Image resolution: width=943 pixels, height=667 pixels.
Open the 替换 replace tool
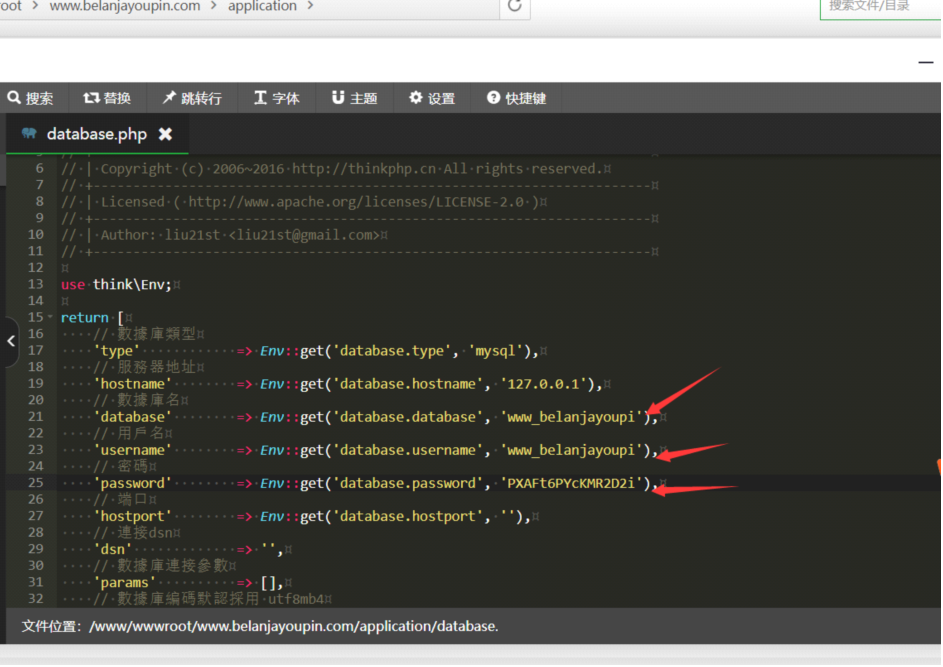tap(107, 98)
